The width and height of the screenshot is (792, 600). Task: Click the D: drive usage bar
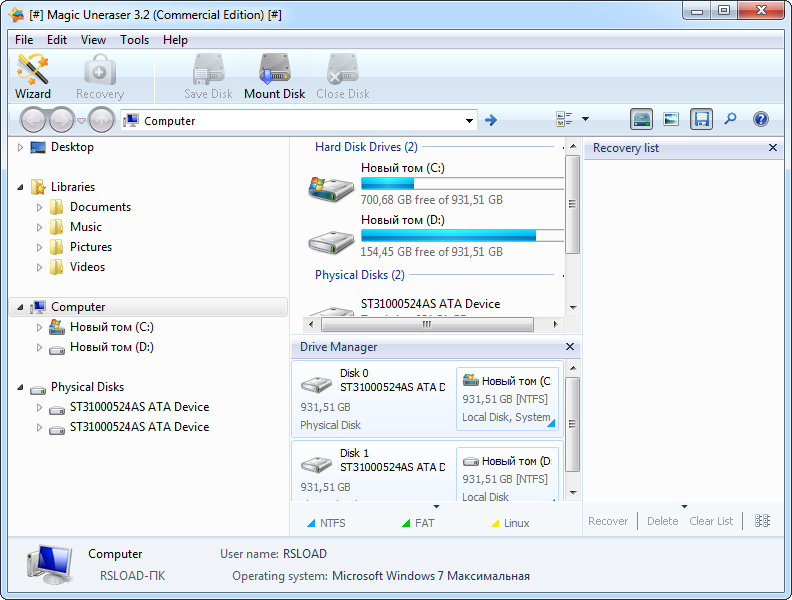462,235
